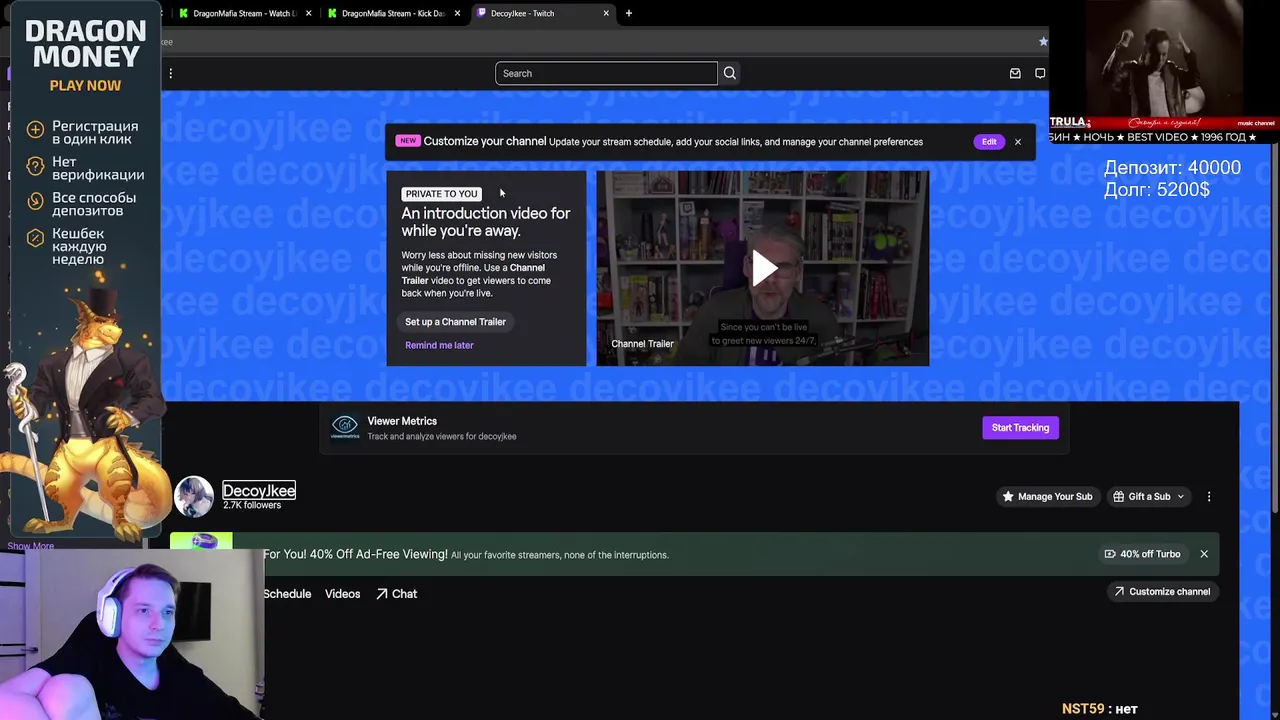Image resolution: width=1280 pixels, height=720 pixels.
Task: Focus the Twitch Search field
Action: (x=606, y=73)
